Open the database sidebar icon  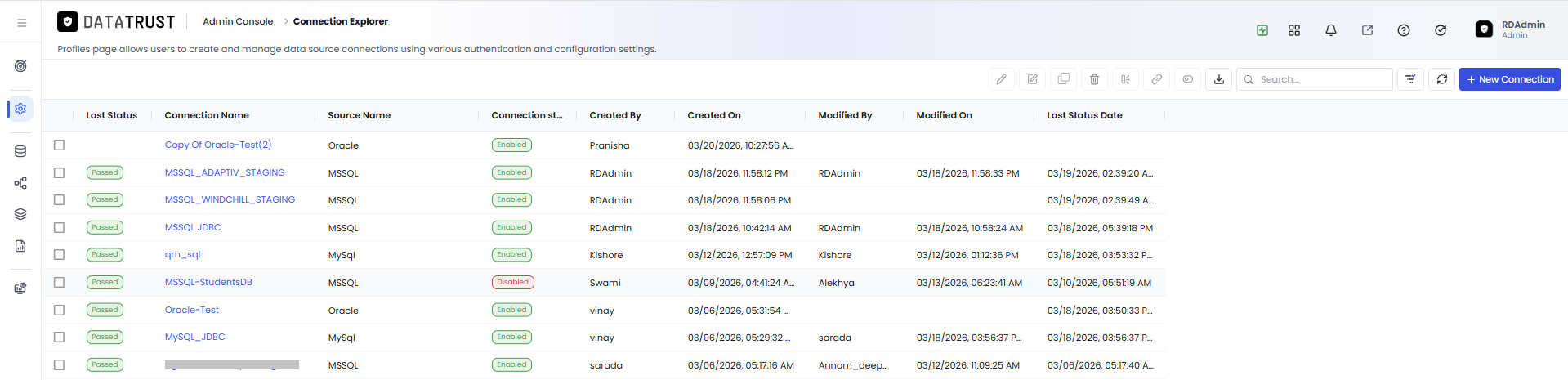20,151
